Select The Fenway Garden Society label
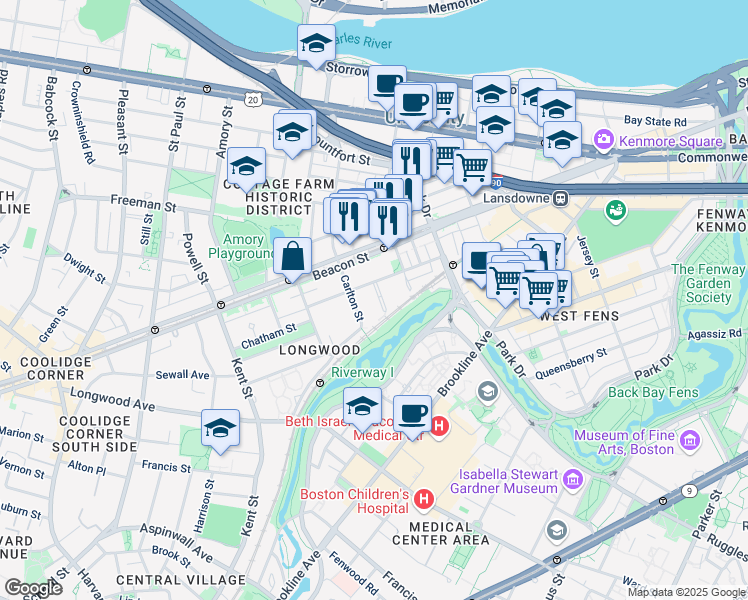Screen dimensions: 748x600 (708, 283)
